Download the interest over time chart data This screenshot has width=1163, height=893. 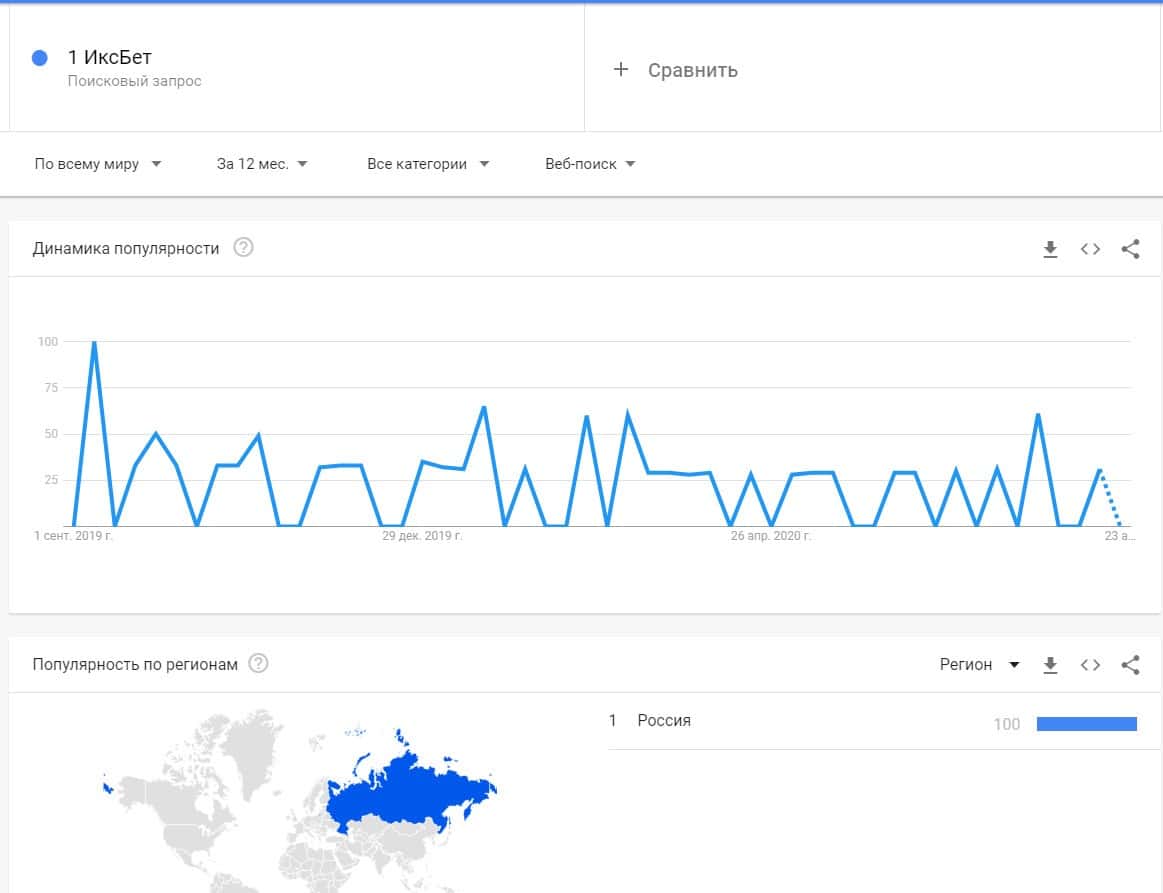coord(1050,249)
